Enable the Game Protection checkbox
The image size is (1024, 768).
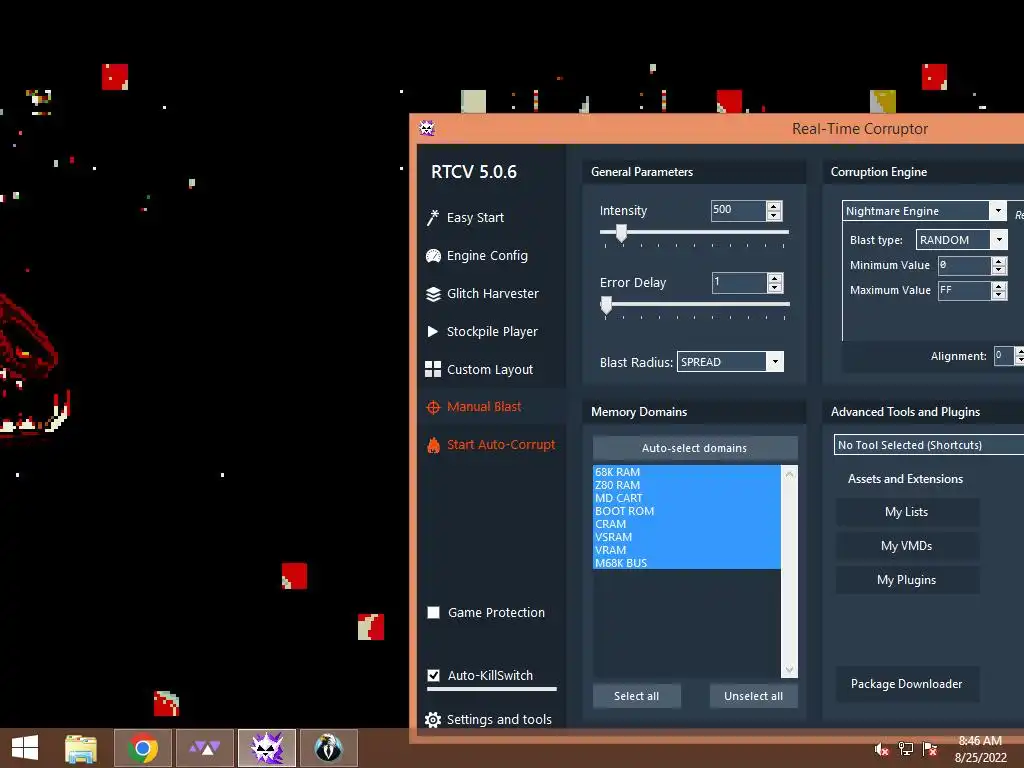[433, 613]
